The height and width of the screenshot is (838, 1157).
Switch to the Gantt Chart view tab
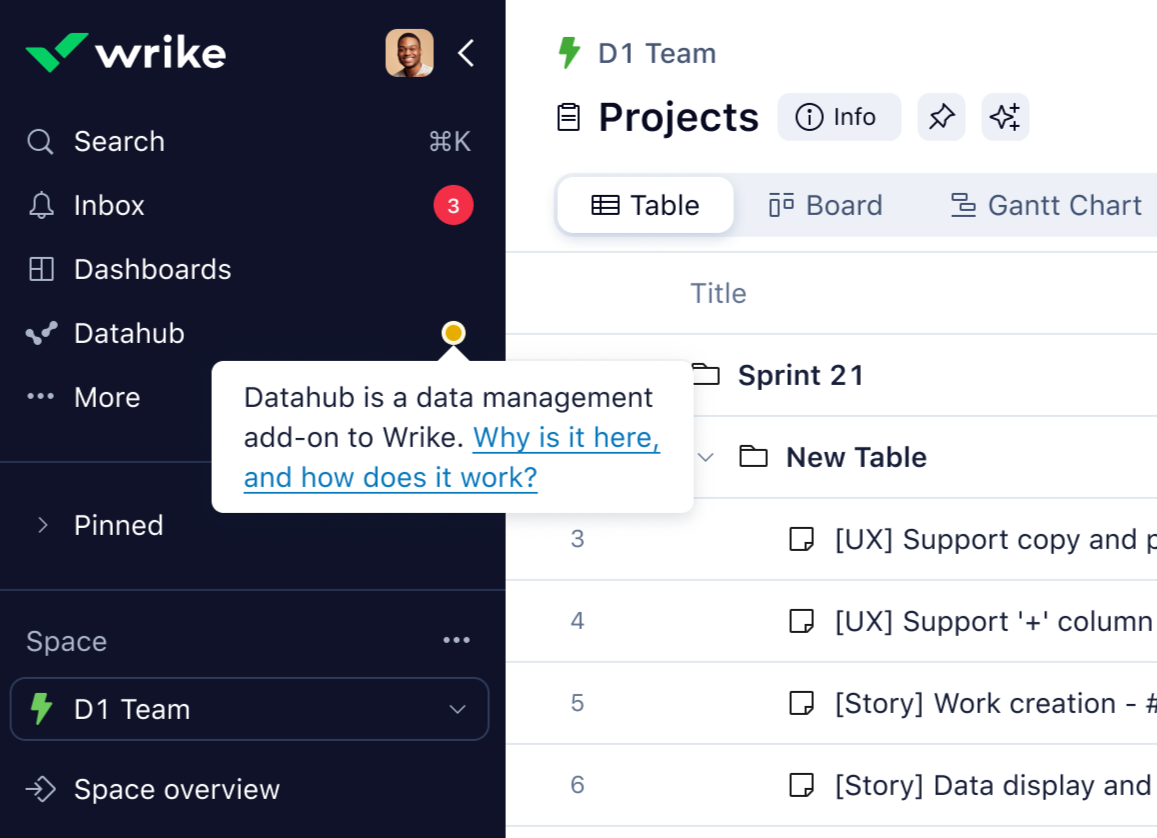tap(1046, 205)
